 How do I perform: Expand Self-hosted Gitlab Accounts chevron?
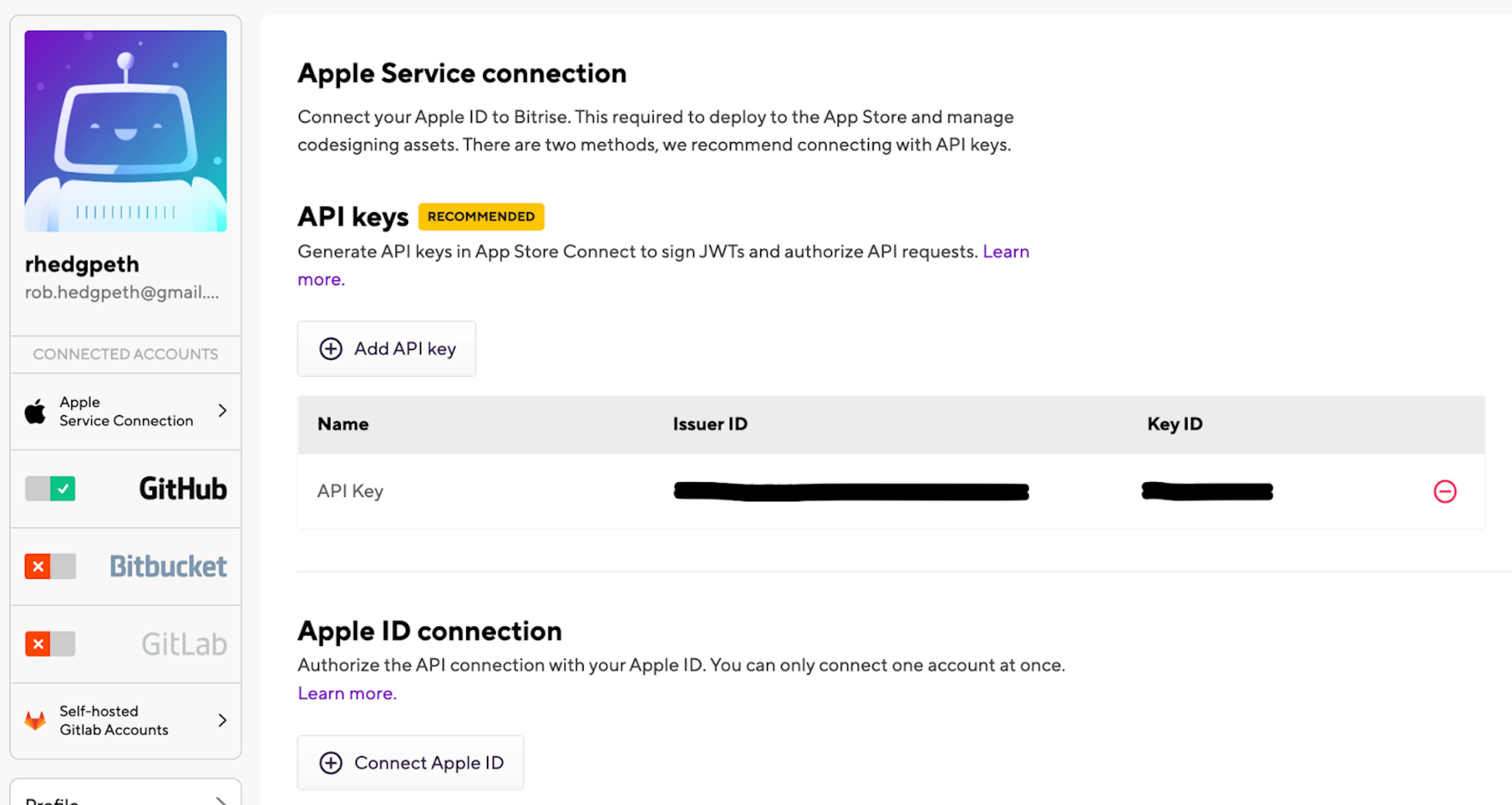(222, 720)
